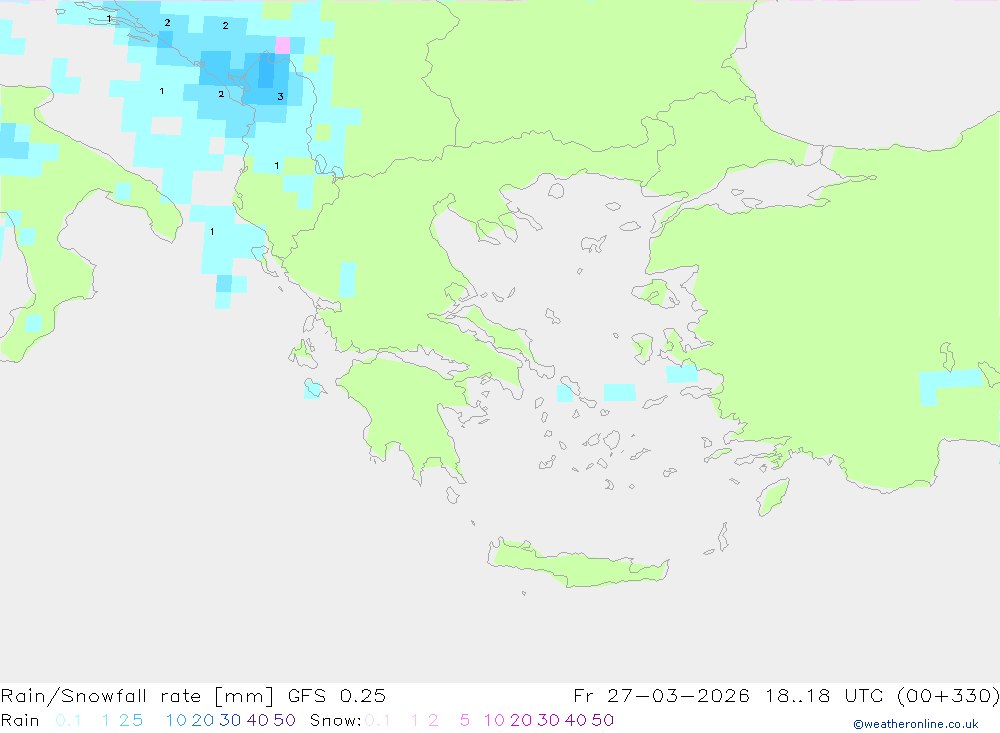1000x733 pixels.
Task: Select the Rain legend value 10
Action: click(x=176, y=720)
